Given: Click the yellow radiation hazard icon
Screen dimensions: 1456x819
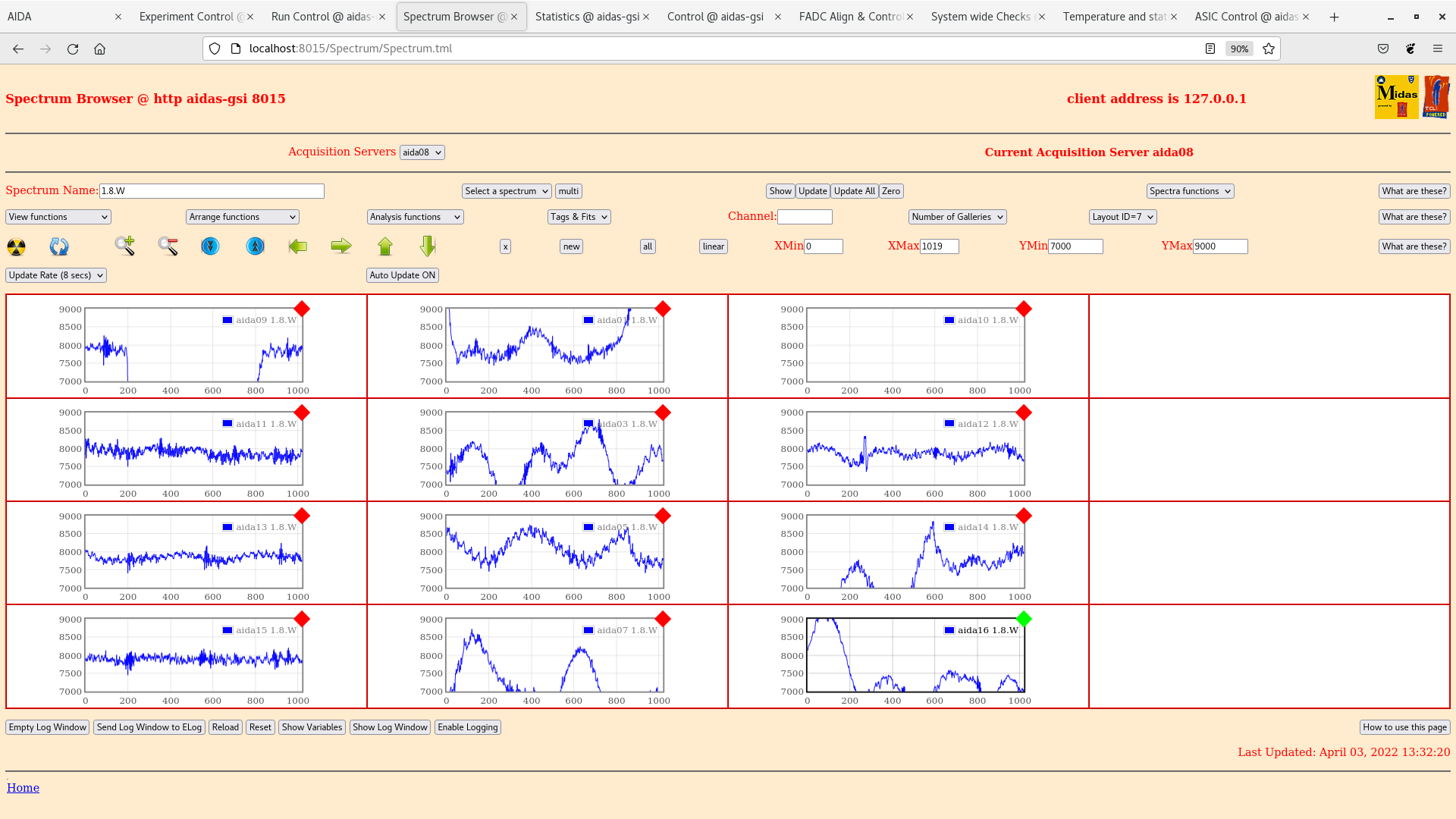Looking at the screenshot, I should 16,246.
